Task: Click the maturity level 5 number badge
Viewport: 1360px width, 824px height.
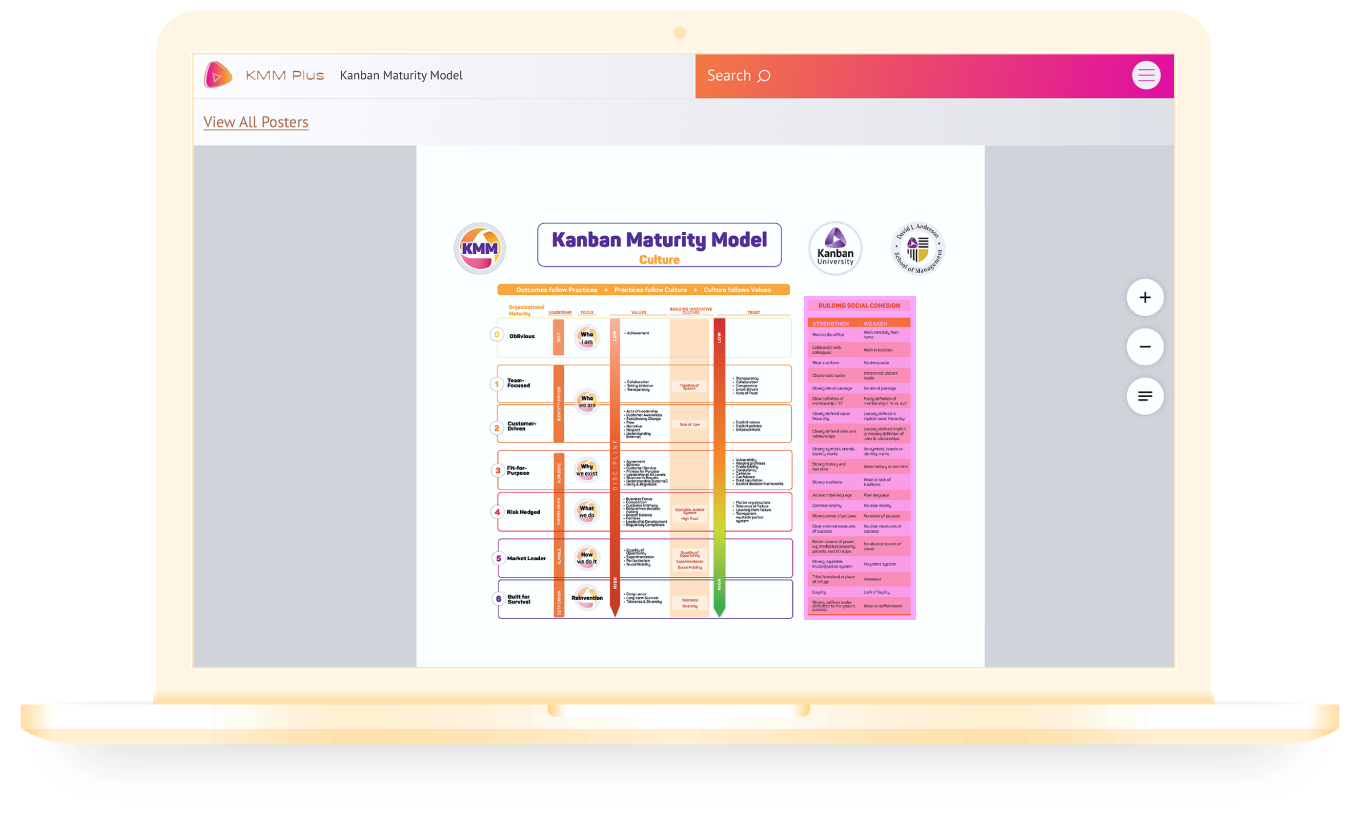Action: point(497,558)
